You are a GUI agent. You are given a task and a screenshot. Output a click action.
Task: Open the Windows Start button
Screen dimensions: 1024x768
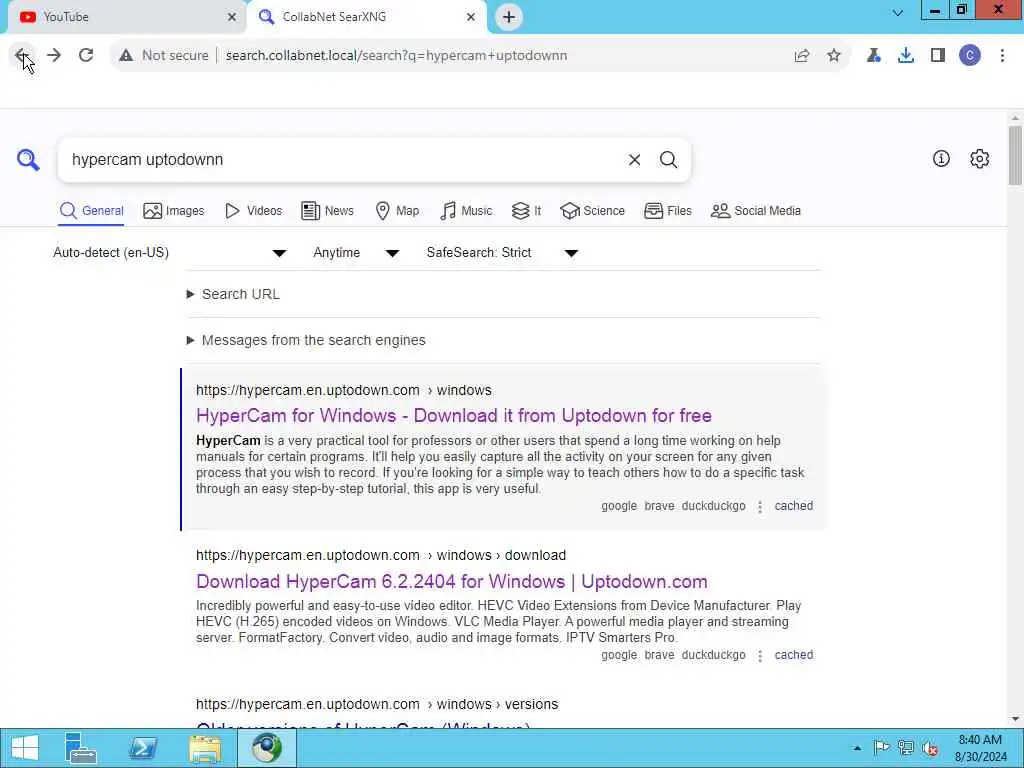25,748
